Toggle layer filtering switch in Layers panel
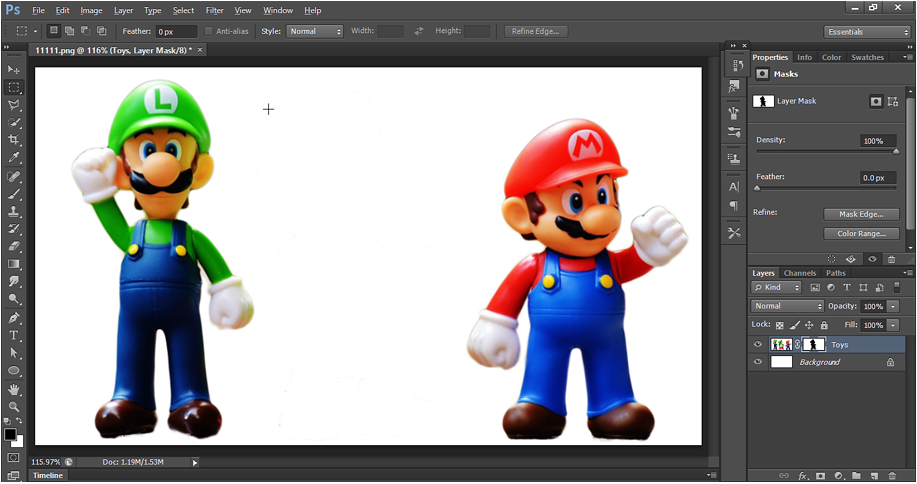917x484 pixels. click(897, 287)
